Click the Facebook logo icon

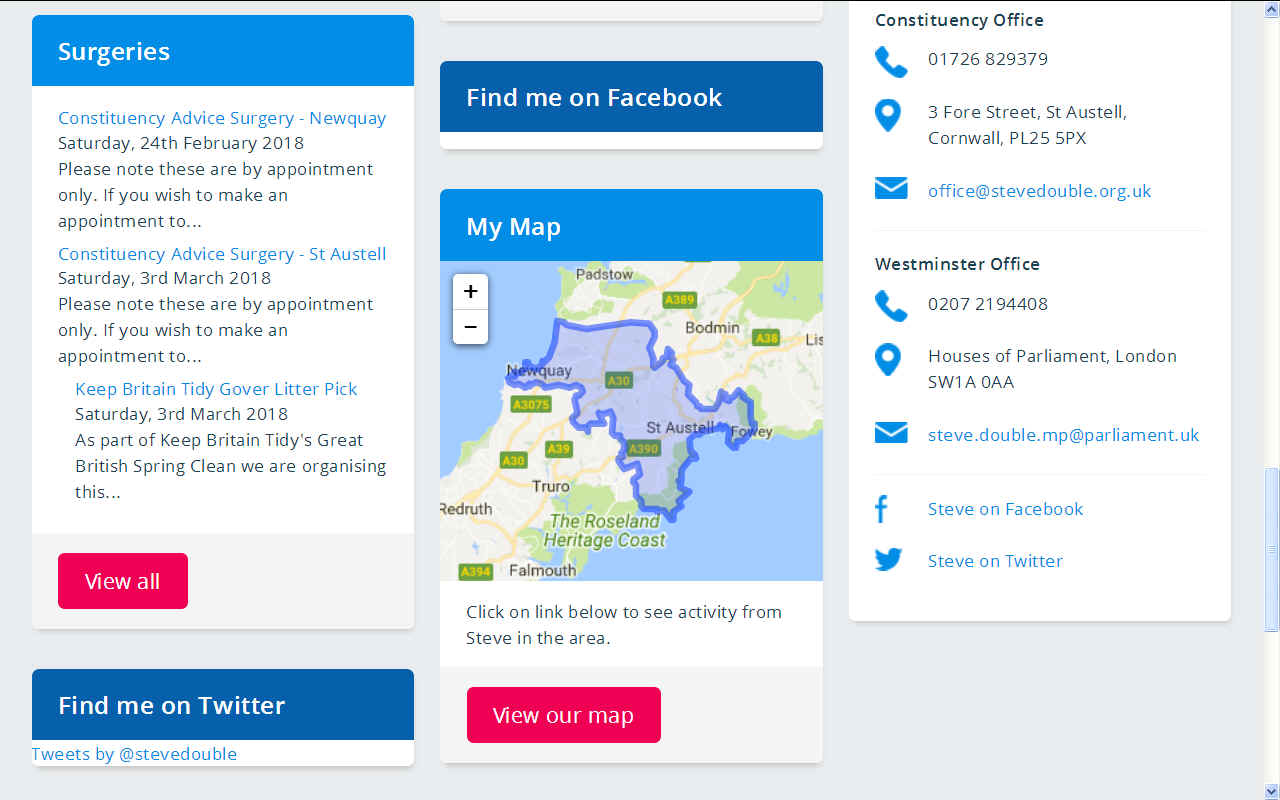pyautogui.click(x=881, y=509)
